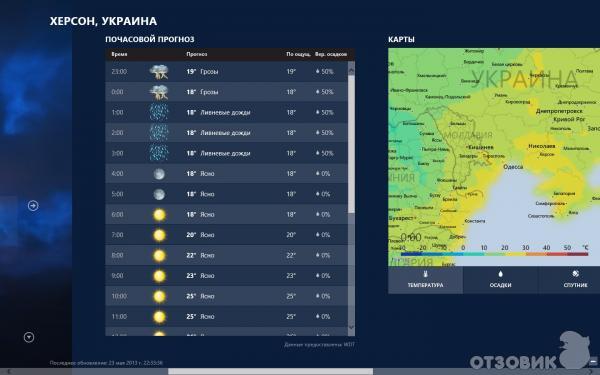Click the Почасовой прогноз heading
Viewport: 600px width, 375px height.
(150, 39)
